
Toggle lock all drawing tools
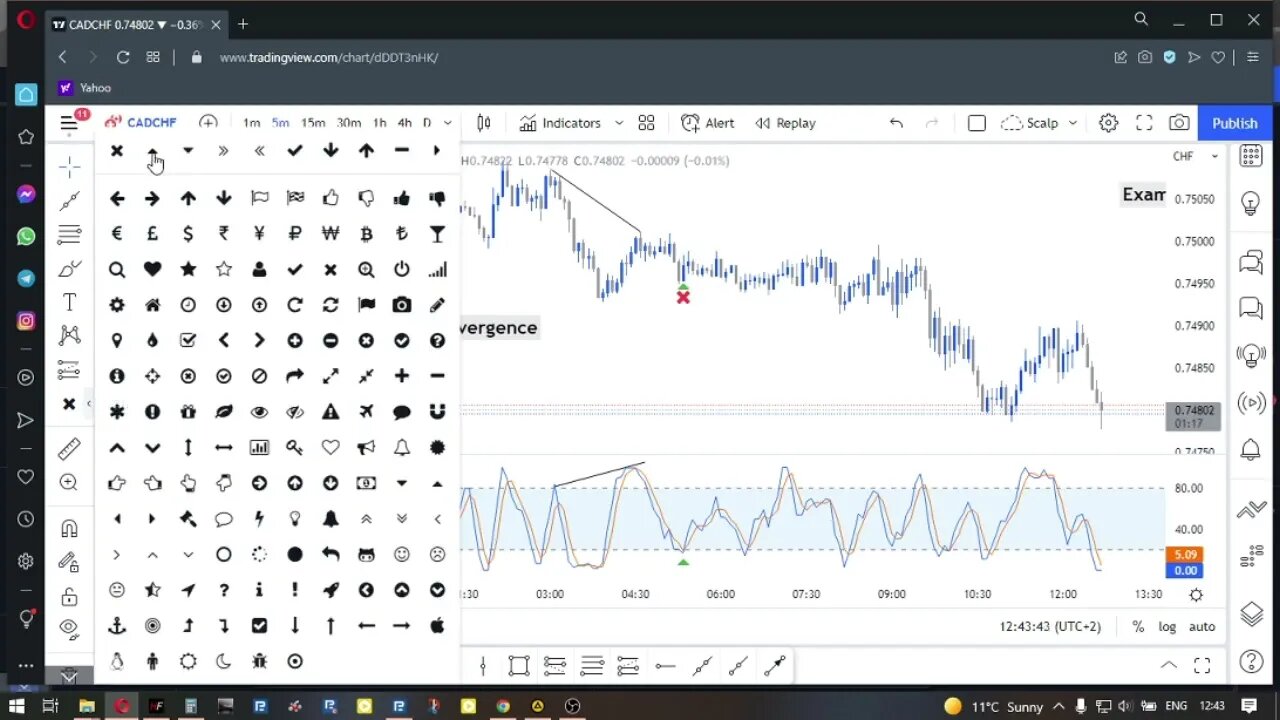point(69,597)
